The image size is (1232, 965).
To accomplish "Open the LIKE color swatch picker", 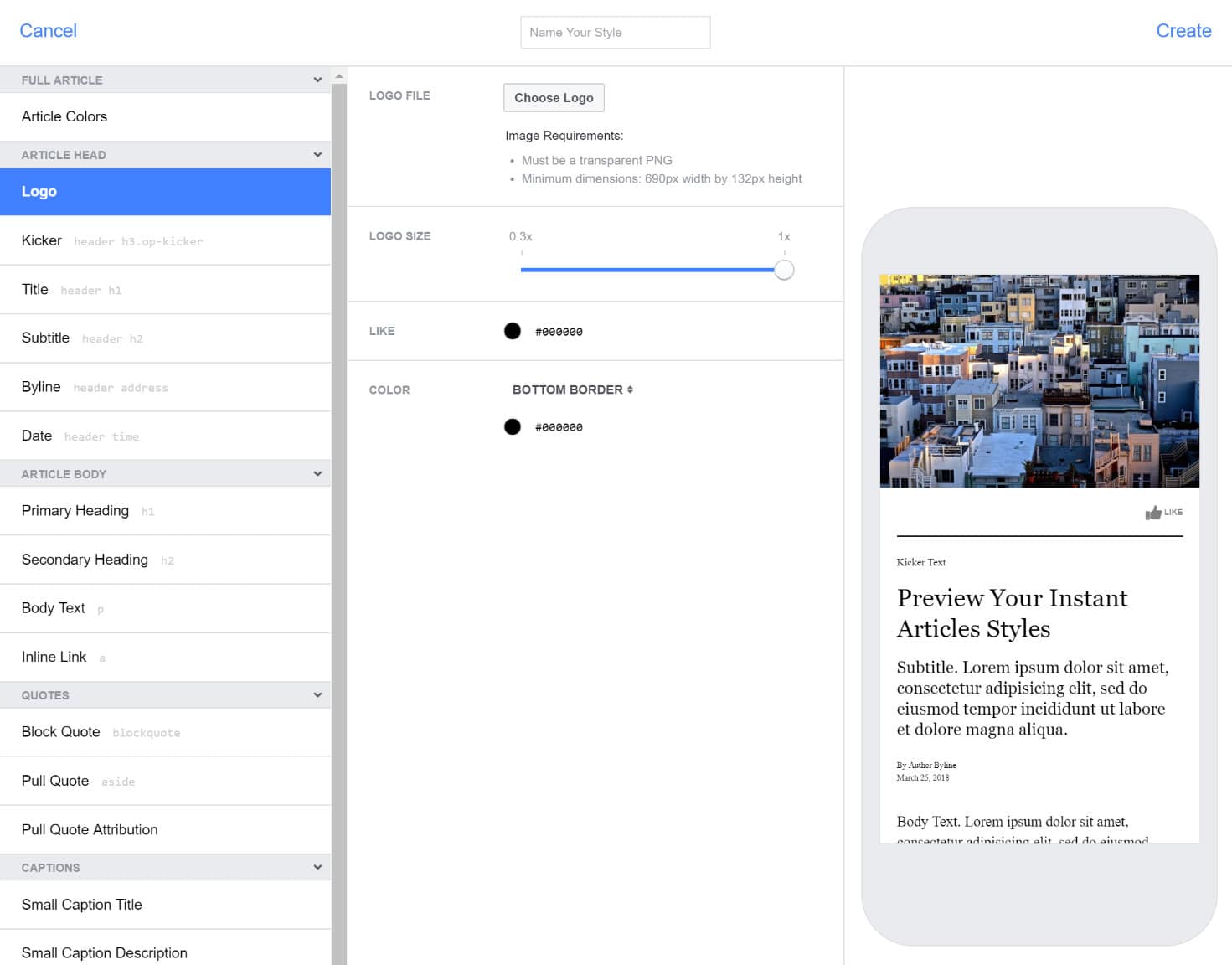I will tap(512, 330).
